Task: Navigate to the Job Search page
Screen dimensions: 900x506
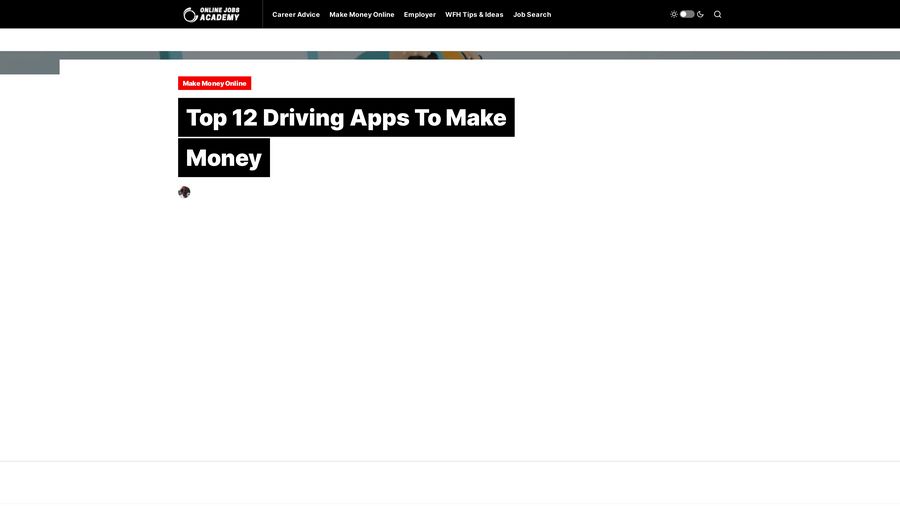Action: [x=532, y=15]
